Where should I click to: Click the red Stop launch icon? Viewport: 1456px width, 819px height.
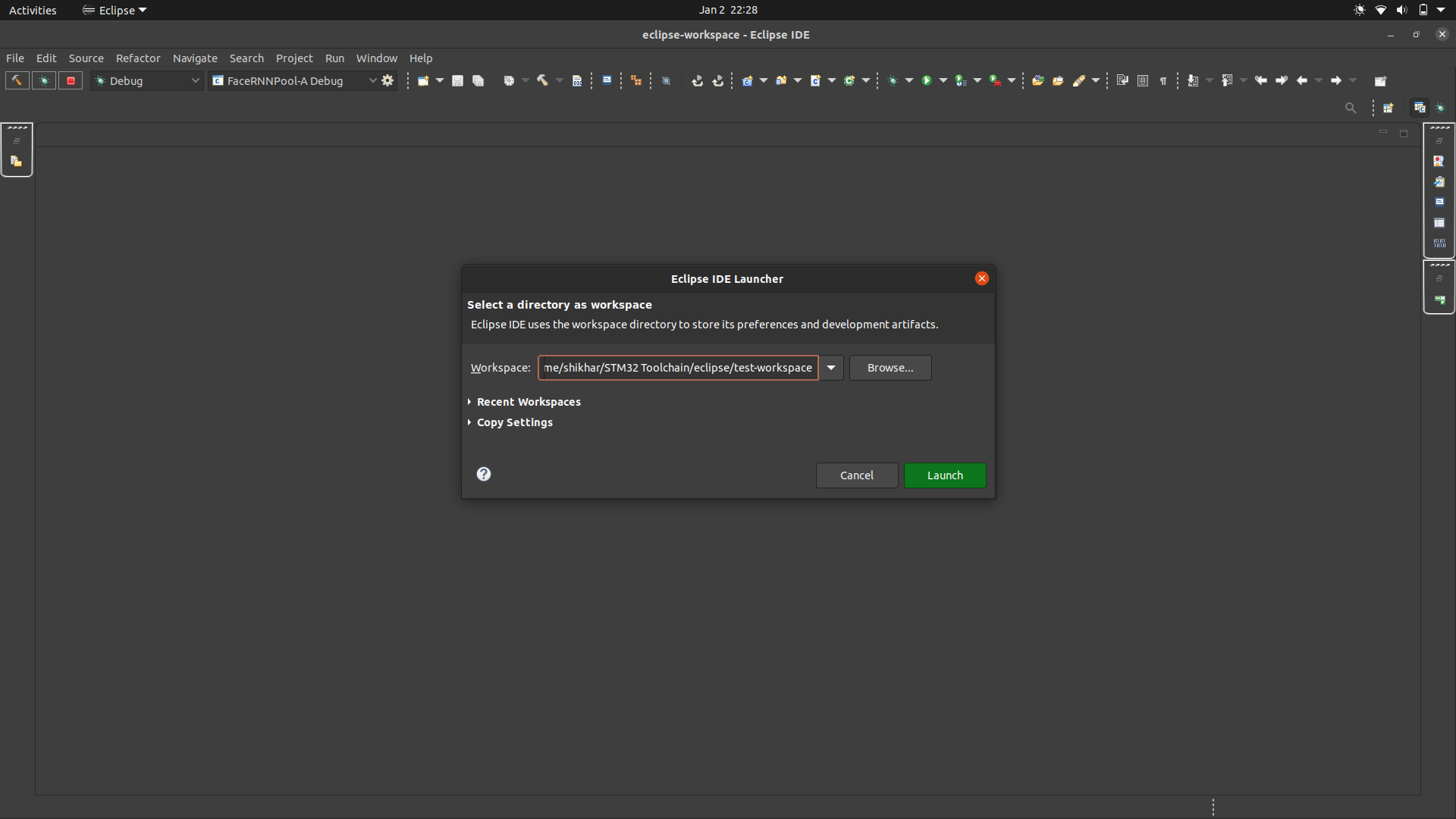[x=71, y=80]
